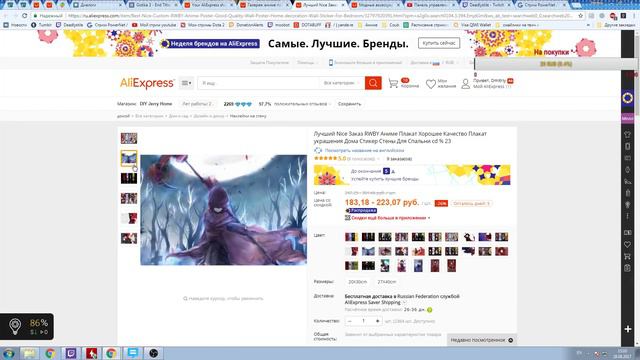The image size is (640, 360).
Task: Choose the white variant with black figure
Action: tap(468, 237)
